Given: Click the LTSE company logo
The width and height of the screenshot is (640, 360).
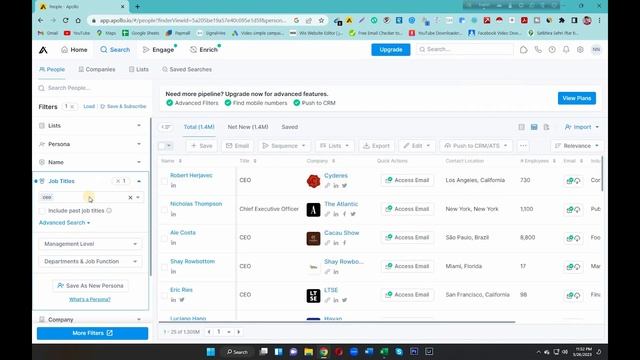Looking at the screenshot, I should tap(313, 296).
